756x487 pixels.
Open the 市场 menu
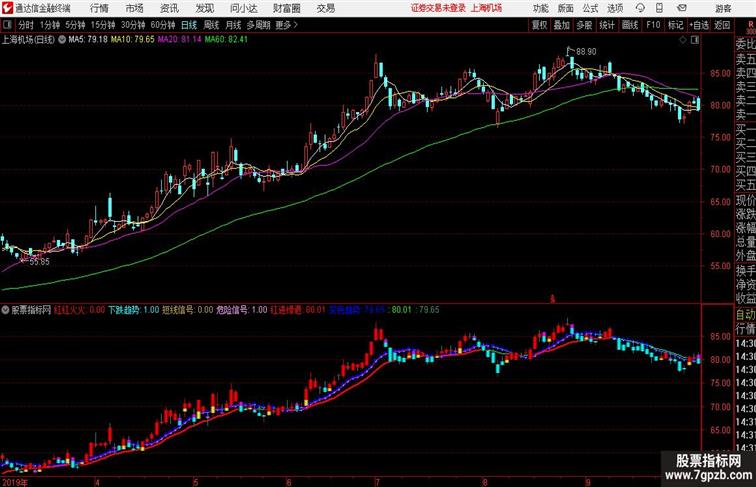(135, 8)
